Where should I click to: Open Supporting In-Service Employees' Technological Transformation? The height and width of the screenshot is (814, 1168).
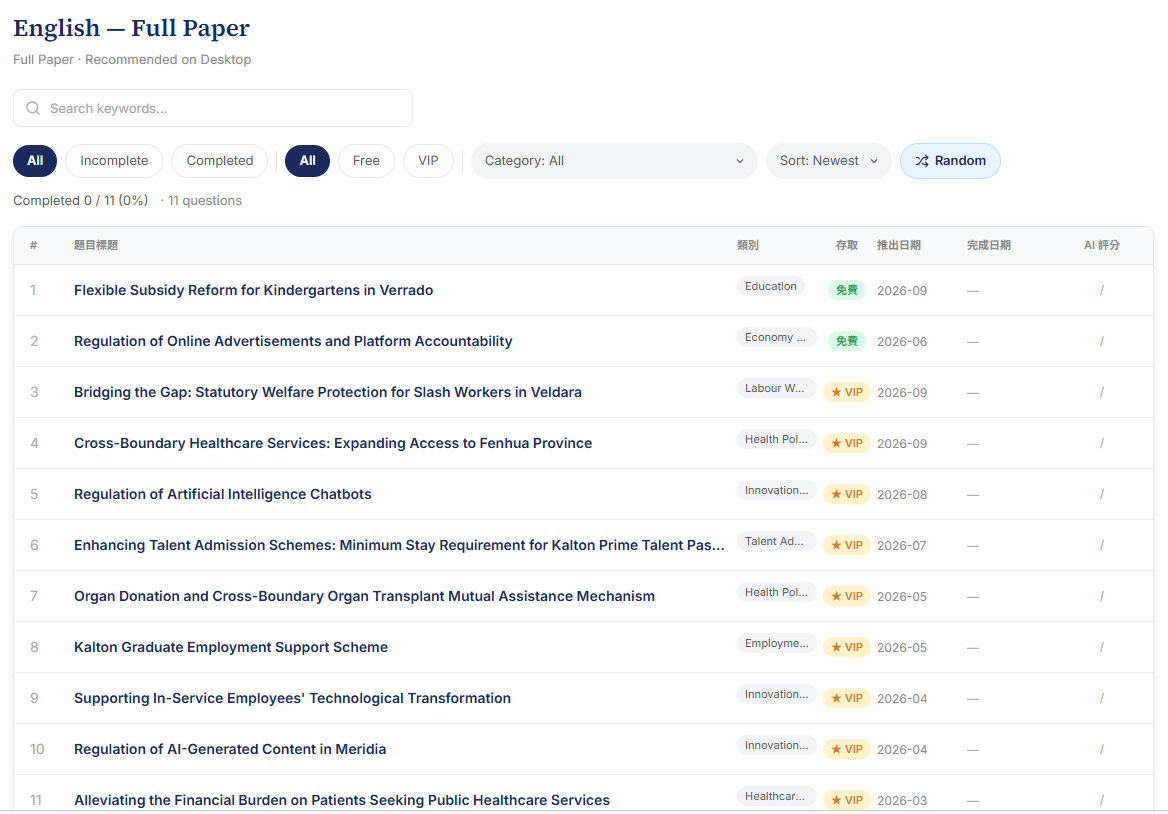[x=292, y=699]
